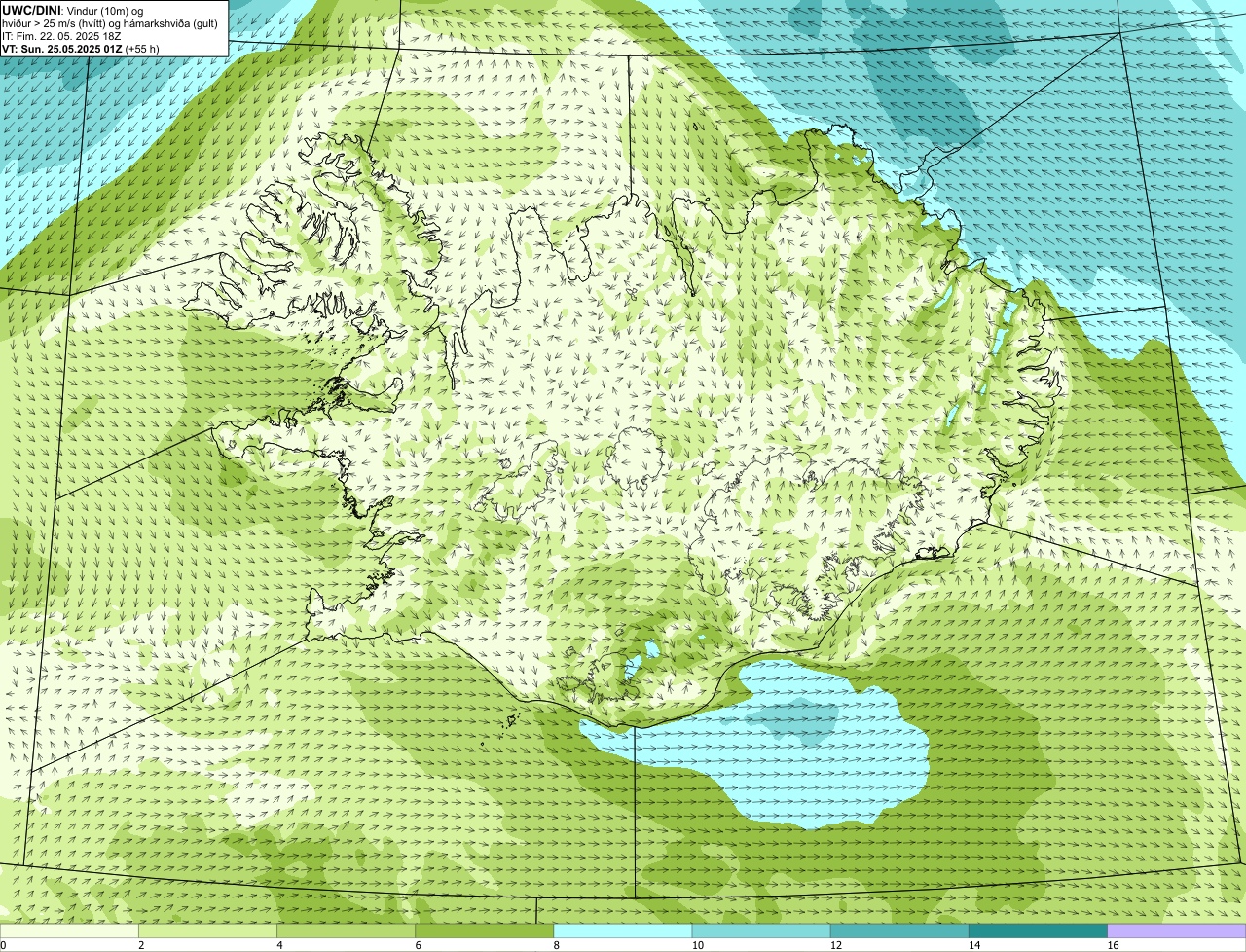The width and height of the screenshot is (1246, 952).
Task: Pick the 12–14 m/s teal legend swatch
Action: pyautogui.click(x=899, y=931)
